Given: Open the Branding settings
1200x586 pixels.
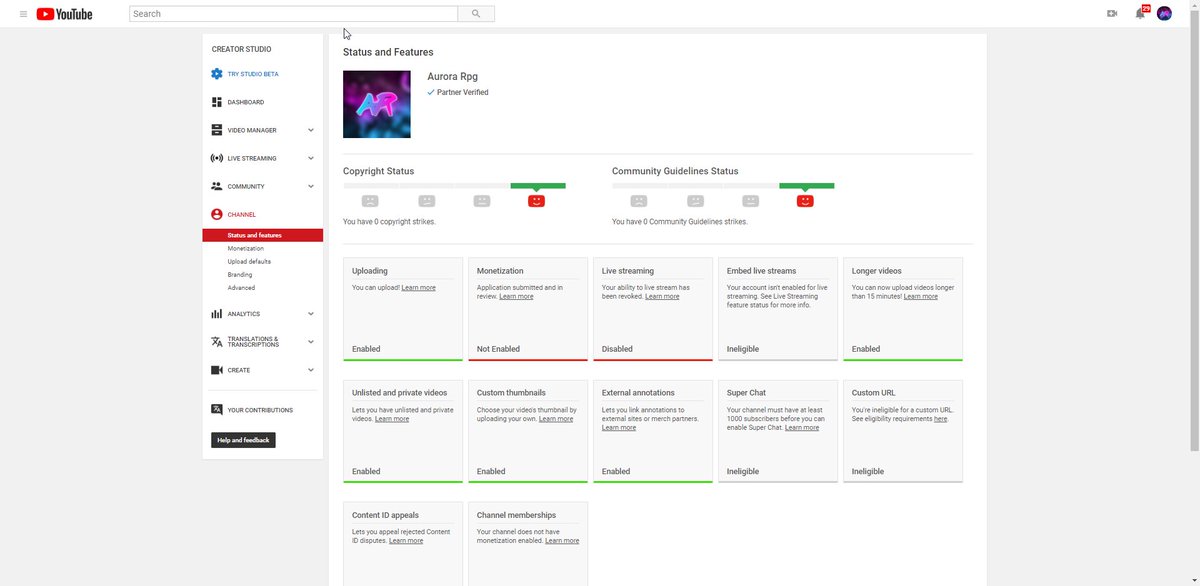Looking at the screenshot, I should click(x=240, y=274).
